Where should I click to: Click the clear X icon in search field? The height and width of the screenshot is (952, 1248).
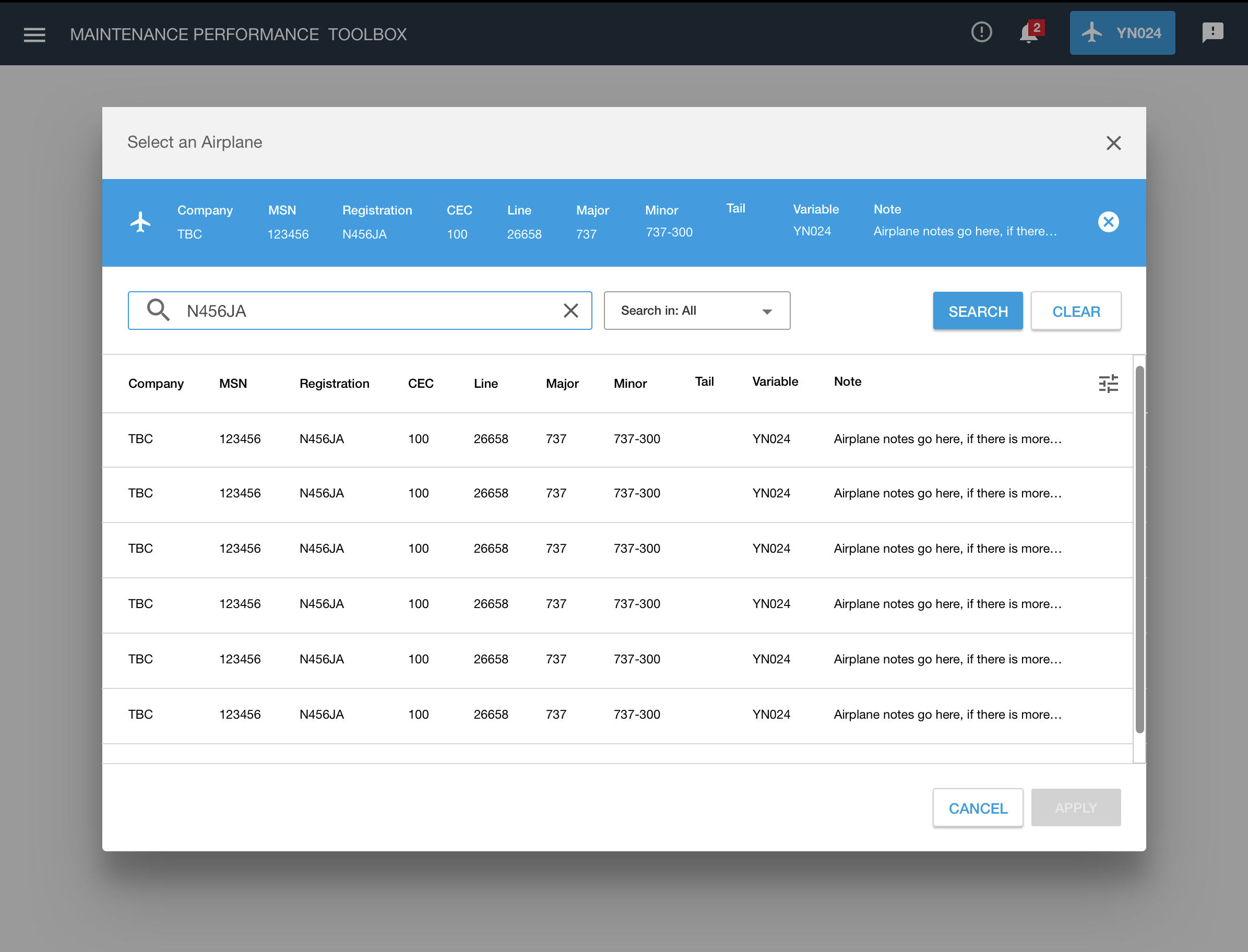click(x=572, y=310)
